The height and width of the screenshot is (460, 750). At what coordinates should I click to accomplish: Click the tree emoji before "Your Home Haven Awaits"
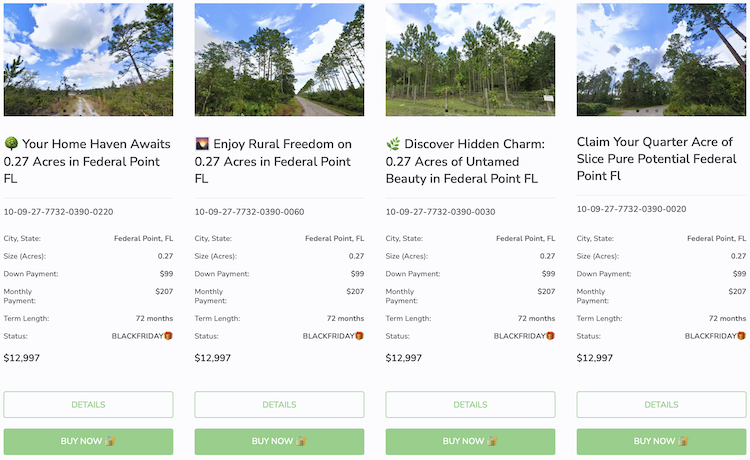(11, 143)
